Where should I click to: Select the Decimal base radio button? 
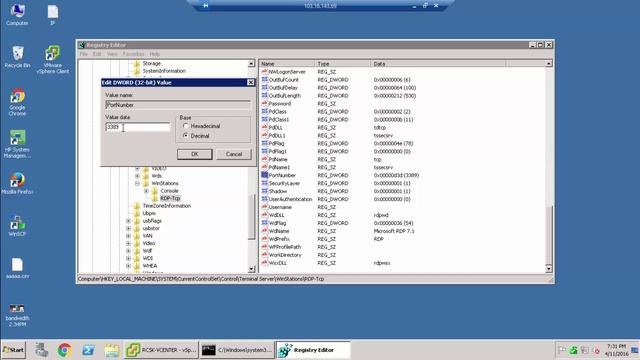pos(186,136)
